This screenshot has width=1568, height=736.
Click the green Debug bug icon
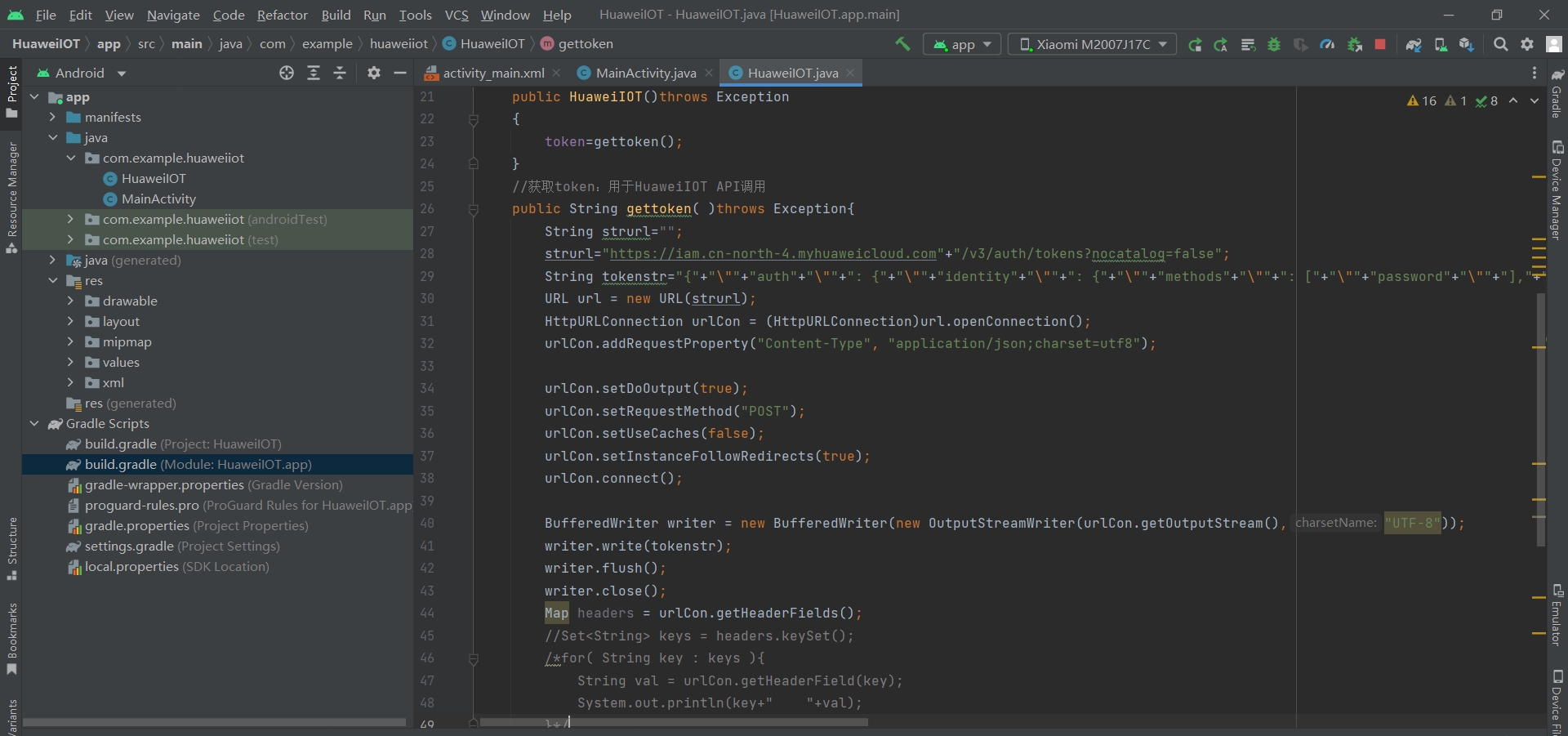click(x=1274, y=44)
